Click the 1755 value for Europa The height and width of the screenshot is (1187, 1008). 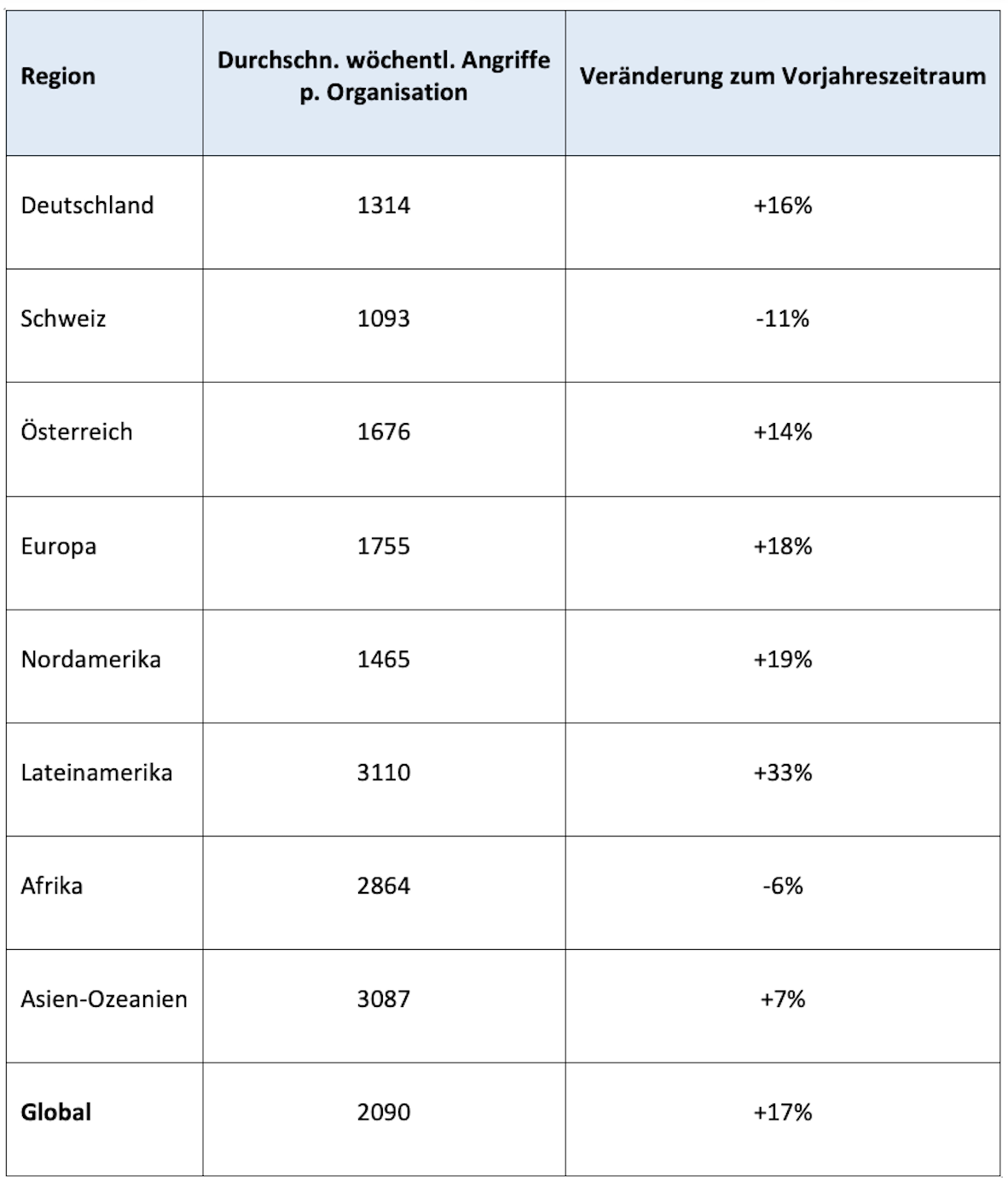384,547
